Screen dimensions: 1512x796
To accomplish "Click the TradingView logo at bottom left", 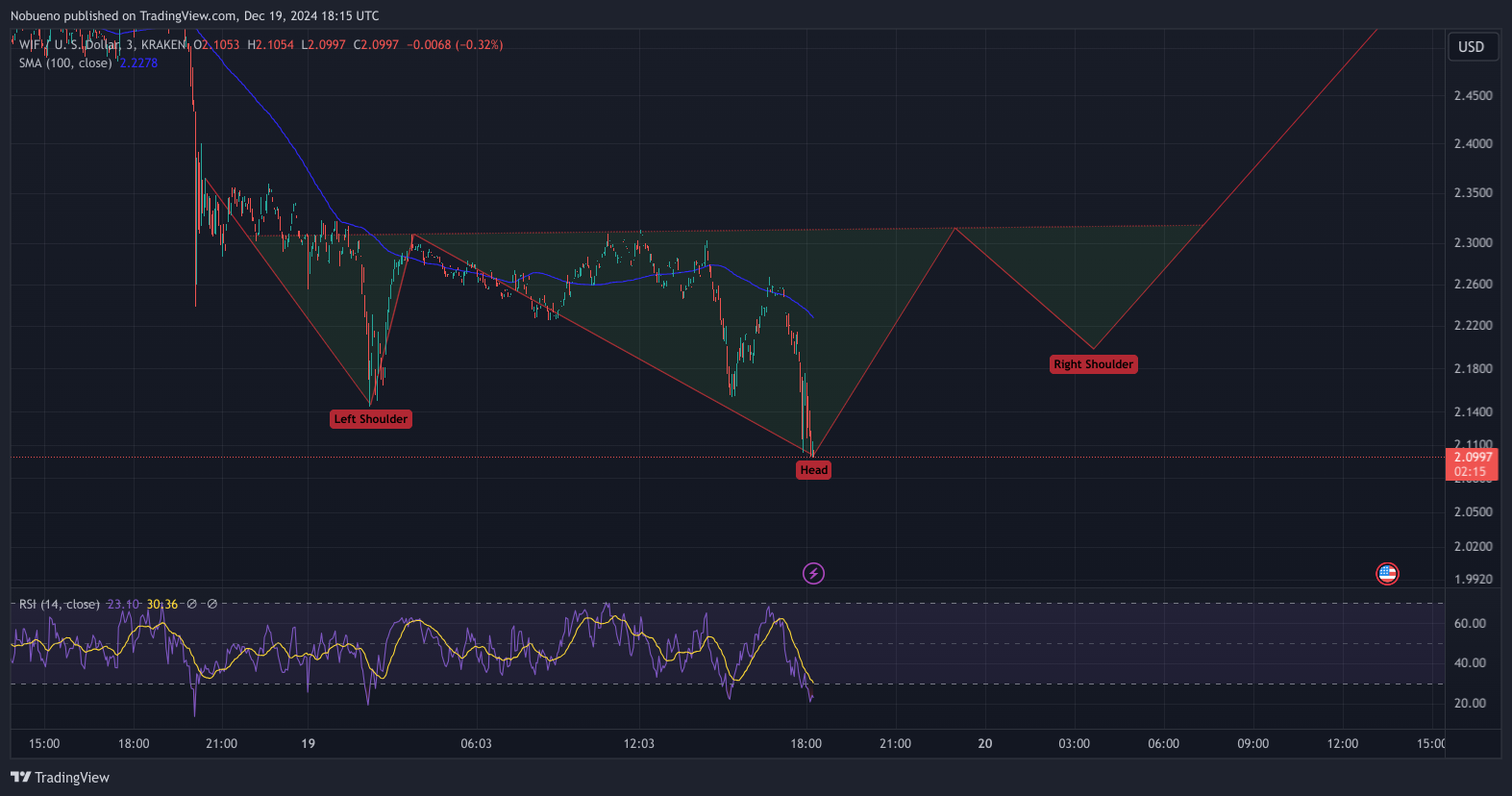I will coord(60,777).
